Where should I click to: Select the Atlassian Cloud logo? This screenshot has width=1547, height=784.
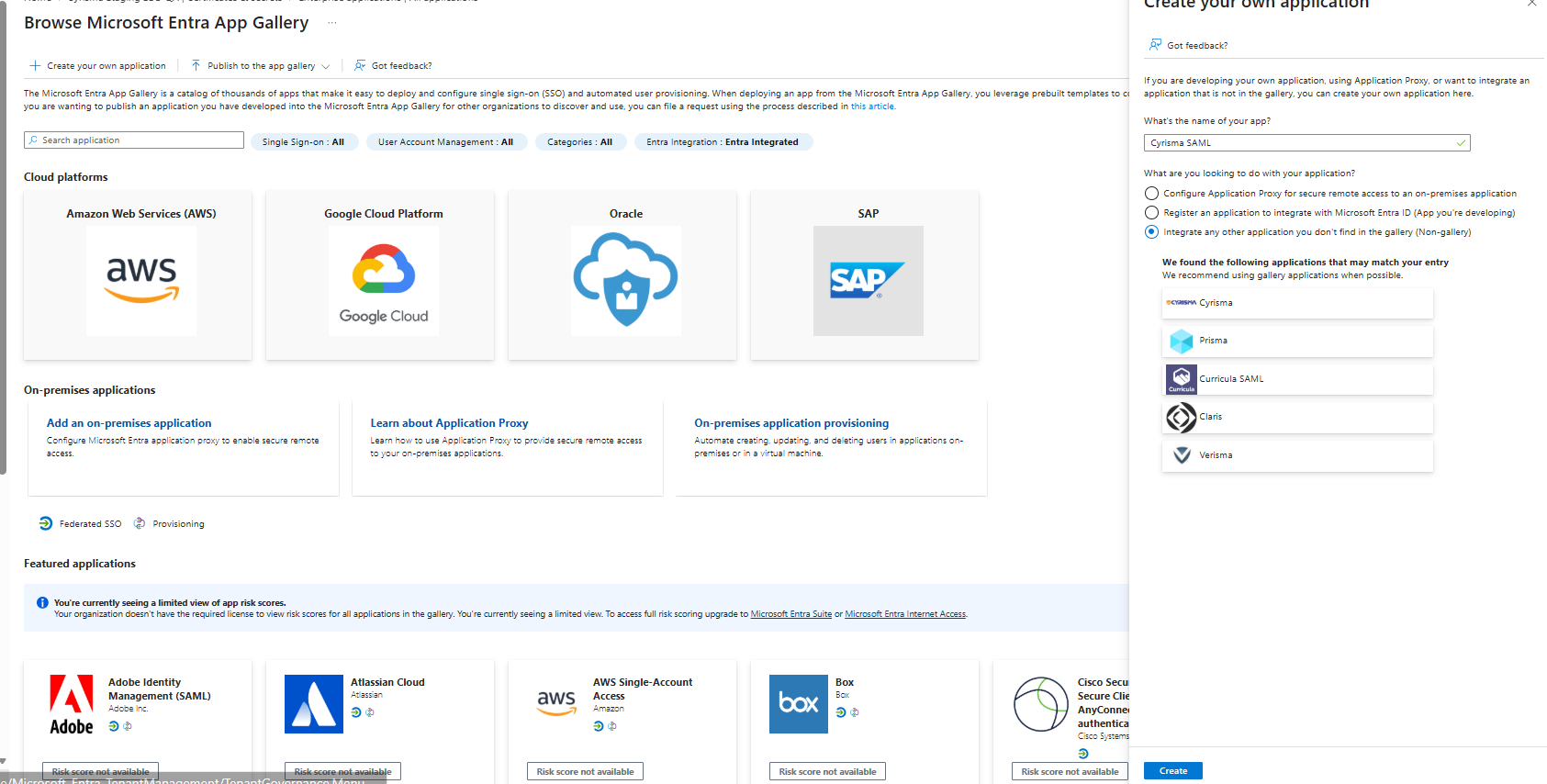coord(314,704)
